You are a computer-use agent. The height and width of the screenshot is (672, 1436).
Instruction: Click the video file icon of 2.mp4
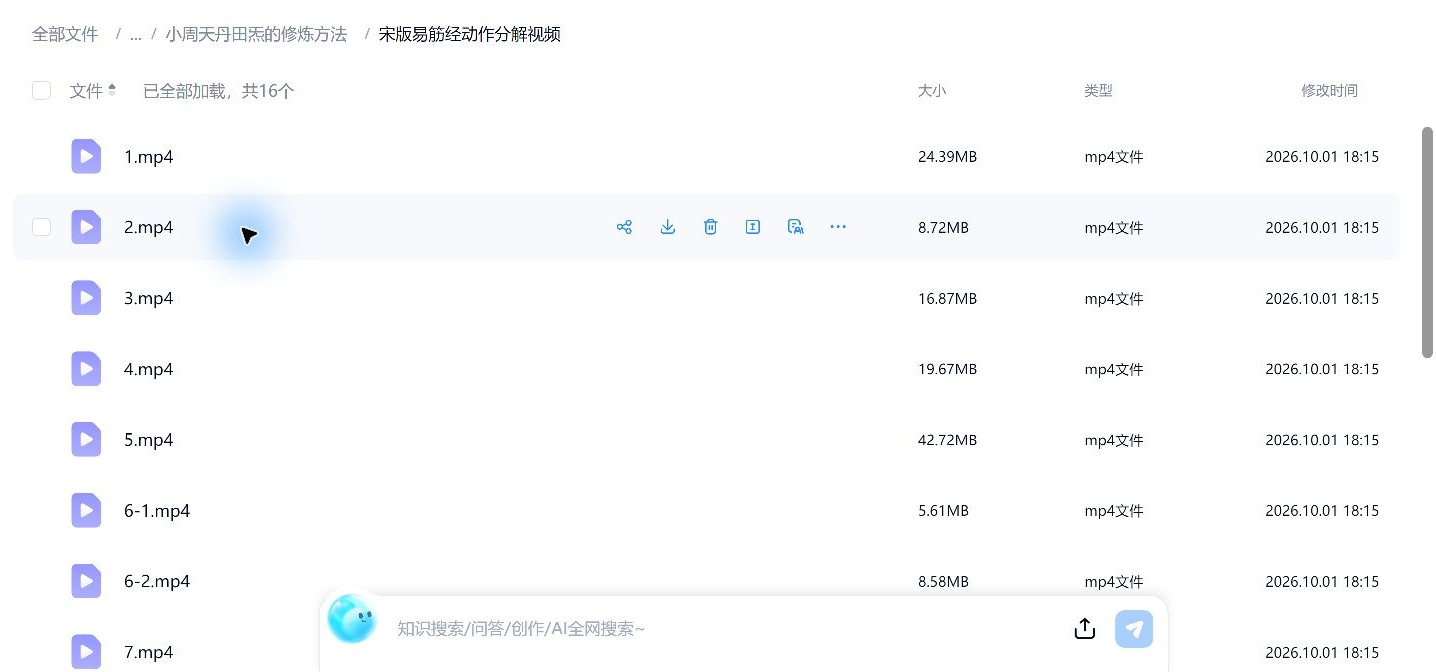click(x=86, y=227)
